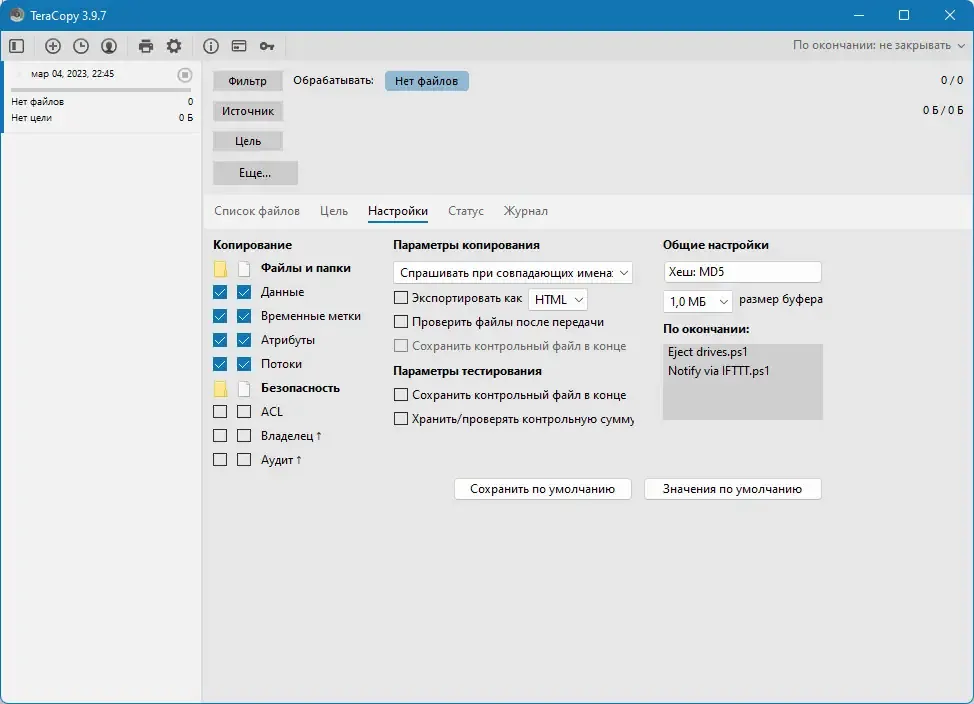
Task: Click the key license icon
Action: click(266, 46)
